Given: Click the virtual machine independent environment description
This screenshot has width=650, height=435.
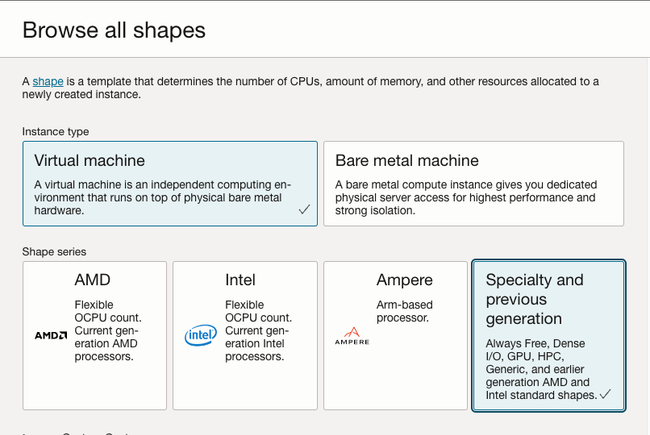Looking at the screenshot, I should [162, 197].
